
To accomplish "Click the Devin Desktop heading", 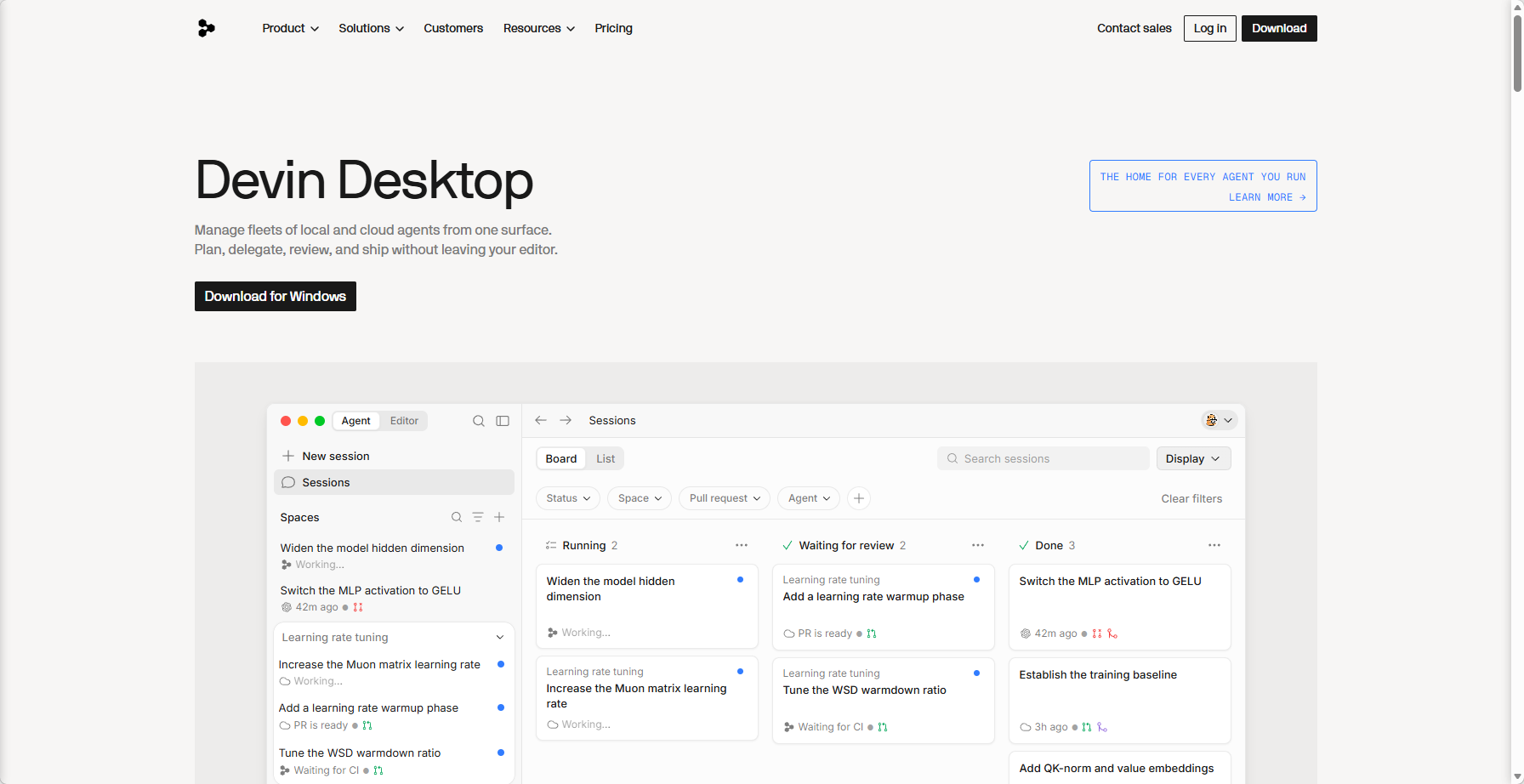I will coord(364,180).
